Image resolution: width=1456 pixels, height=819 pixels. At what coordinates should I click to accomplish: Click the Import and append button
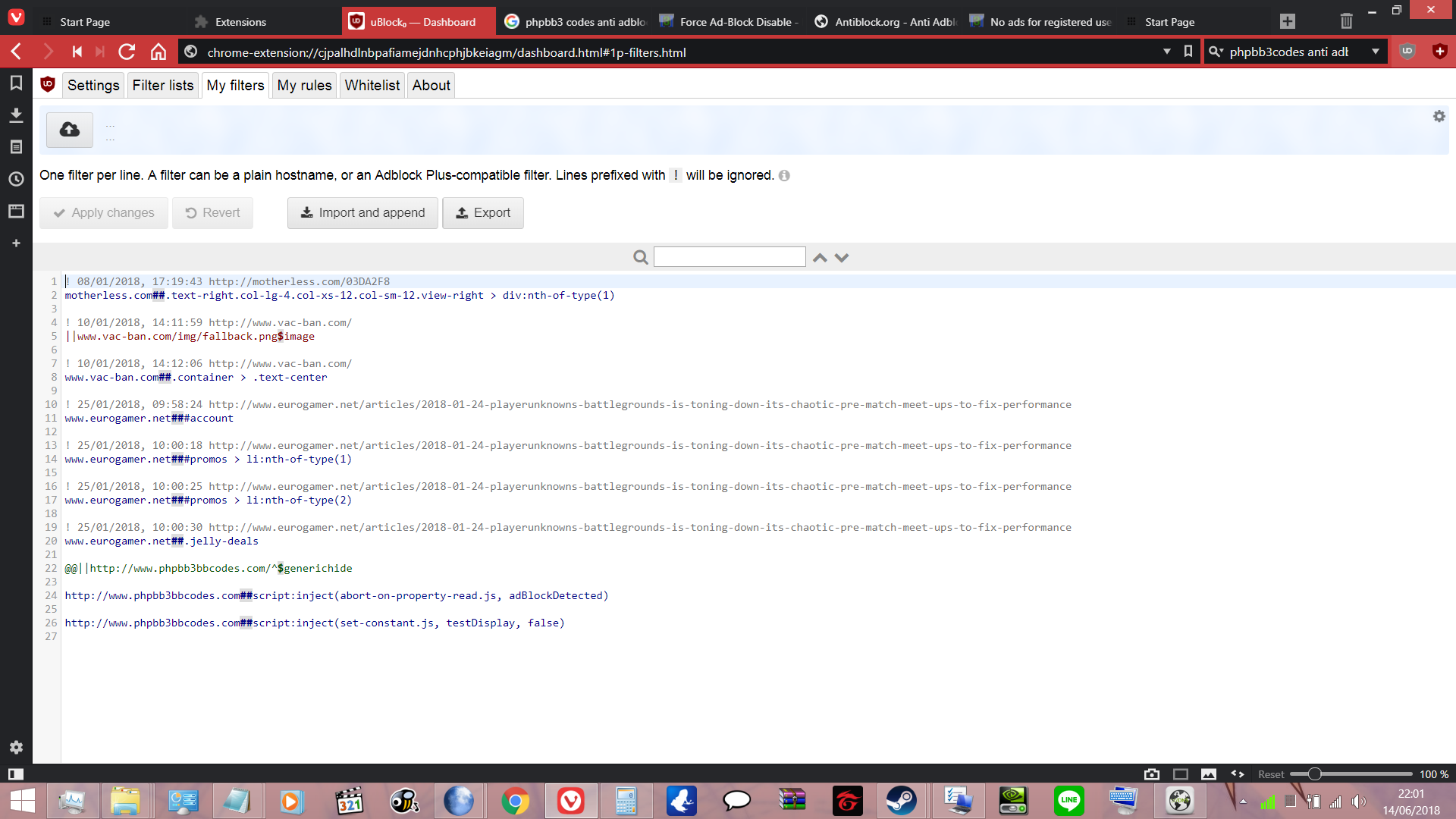pyautogui.click(x=362, y=213)
